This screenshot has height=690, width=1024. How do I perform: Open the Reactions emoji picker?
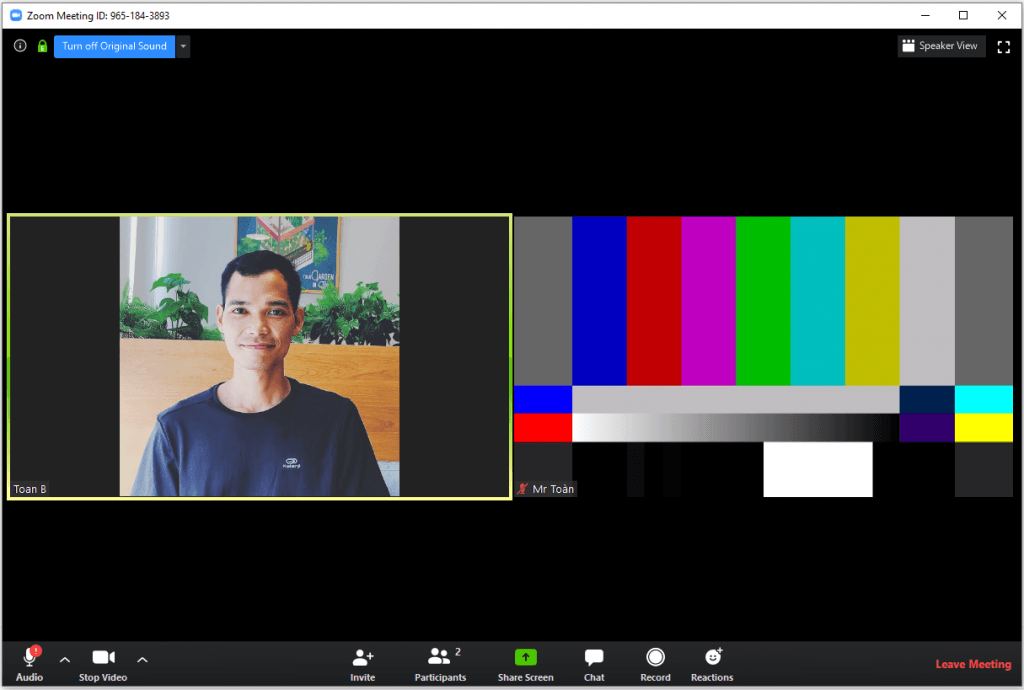[712, 658]
